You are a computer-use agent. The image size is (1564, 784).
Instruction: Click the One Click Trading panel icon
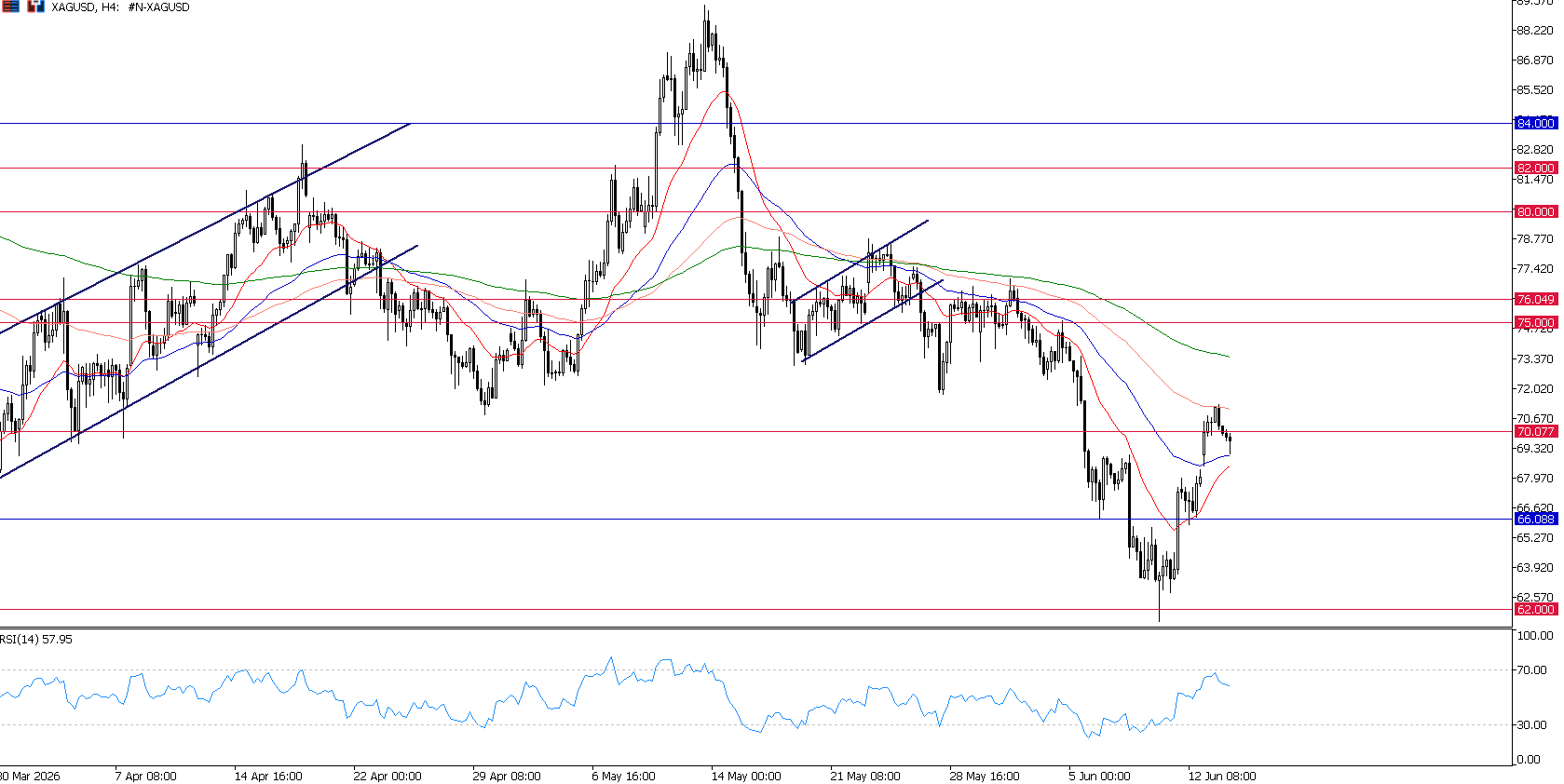click(x=35, y=7)
